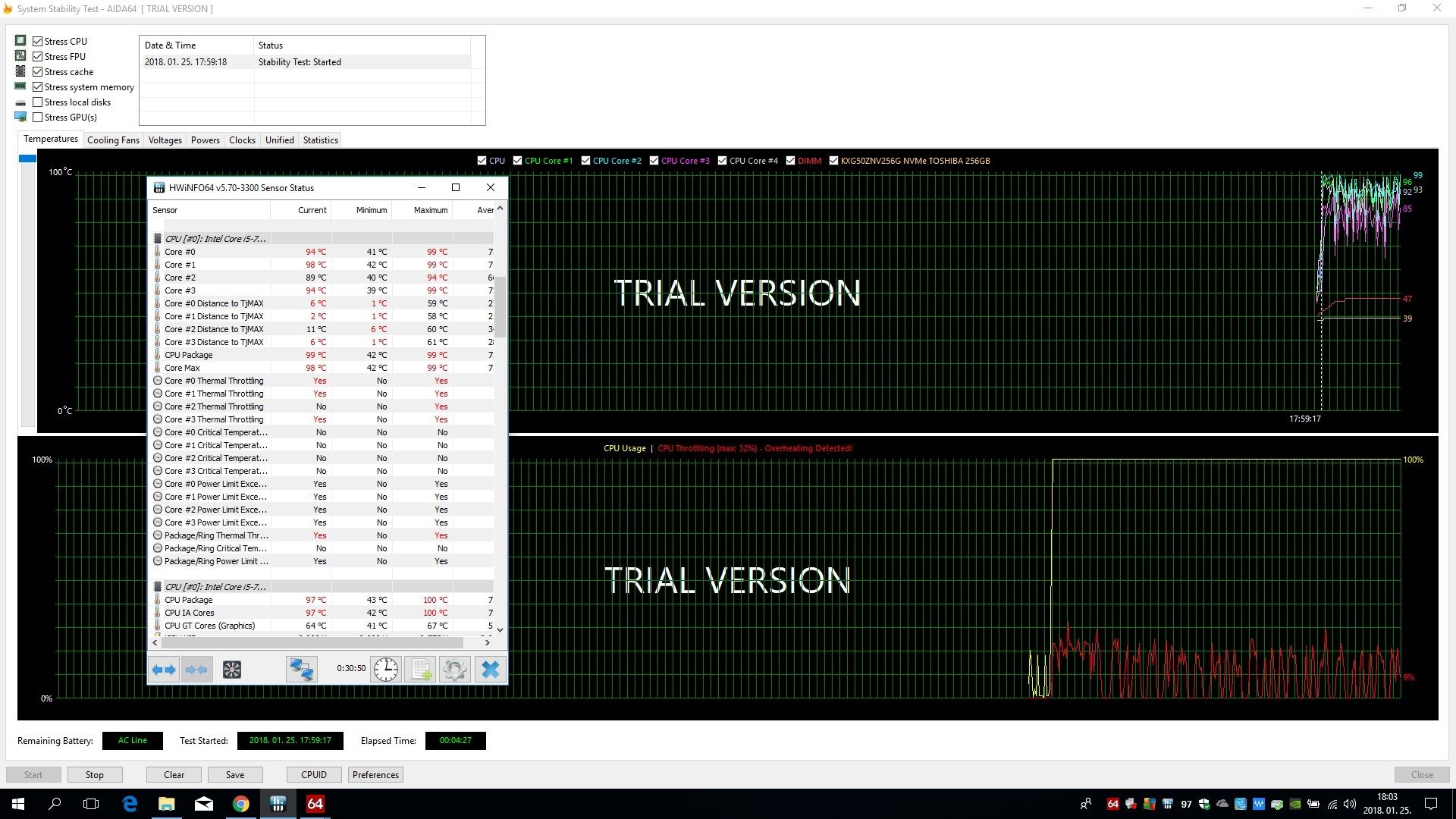Open the Windows Start menu

click(18, 804)
